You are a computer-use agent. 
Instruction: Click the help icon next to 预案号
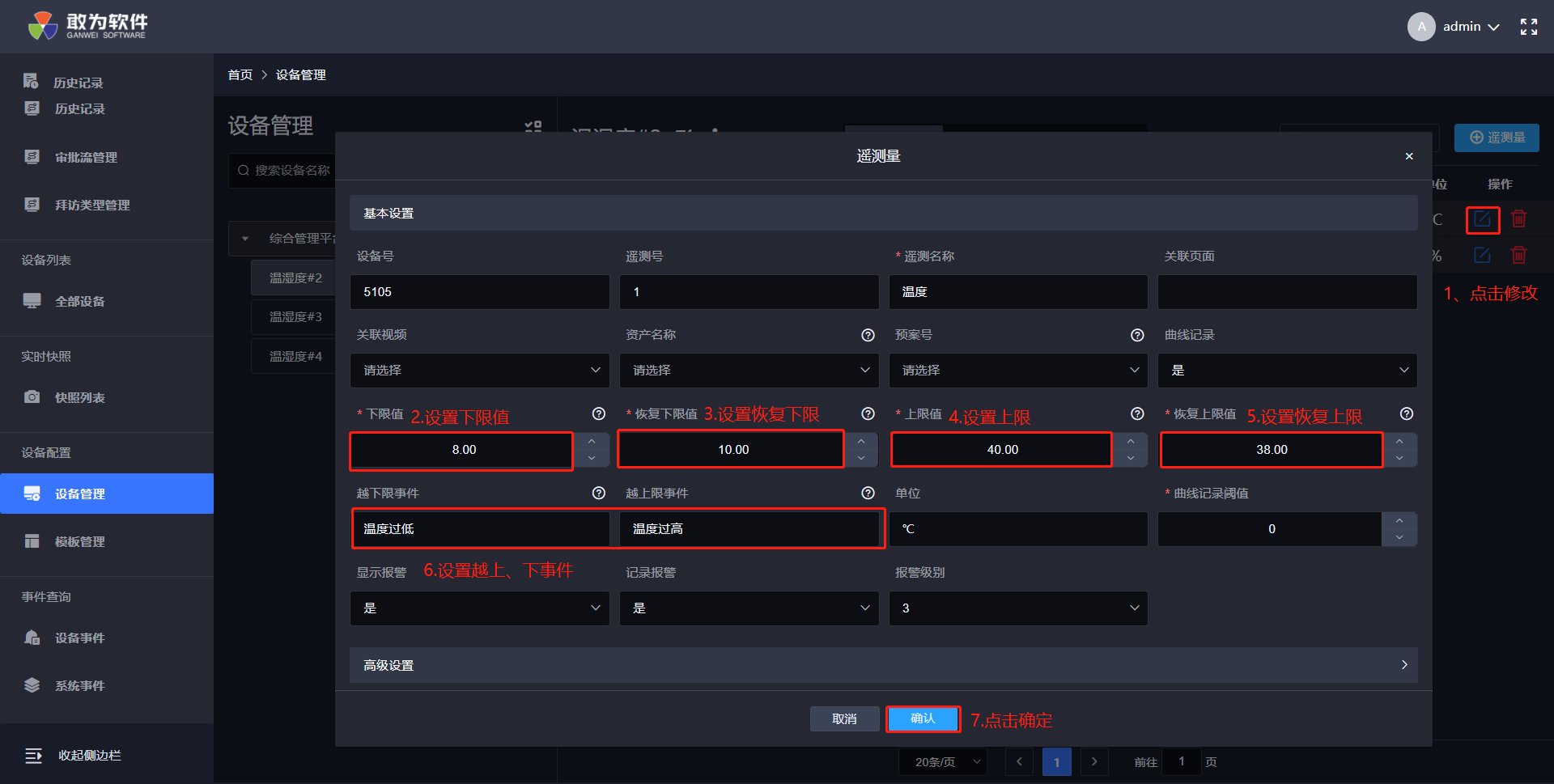pyautogui.click(x=1137, y=335)
